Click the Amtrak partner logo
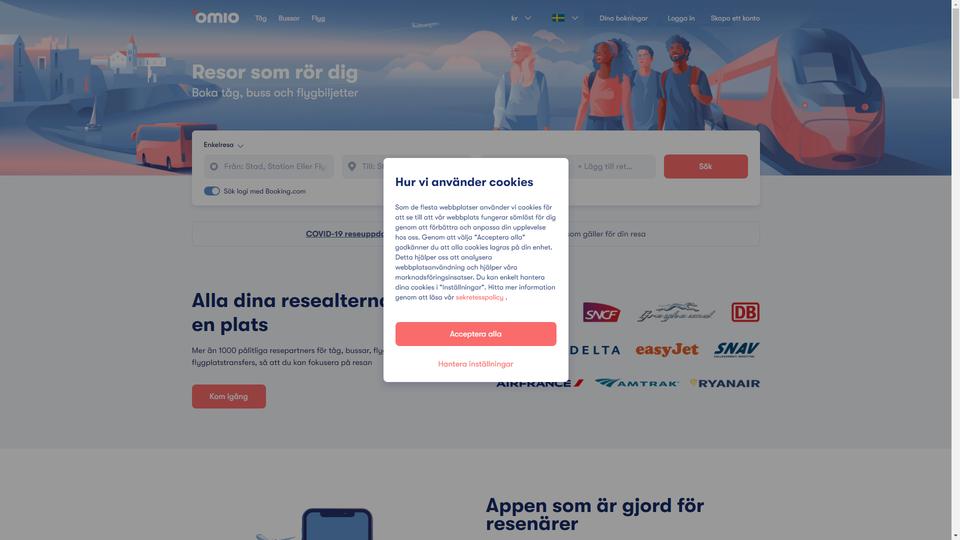Viewport: 960px width, 540px height. pyautogui.click(x=636, y=383)
